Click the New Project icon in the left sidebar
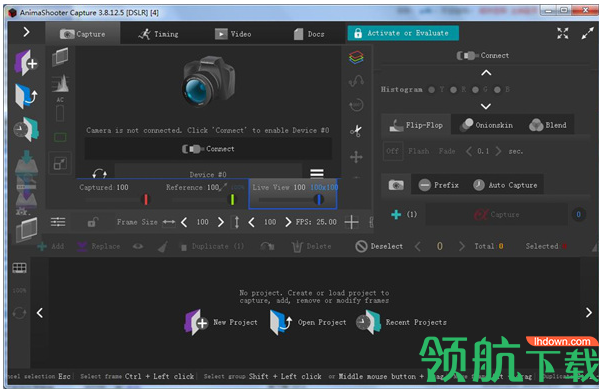Image resolution: width=599 pixels, height=389 pixels. tap(26, 63)
